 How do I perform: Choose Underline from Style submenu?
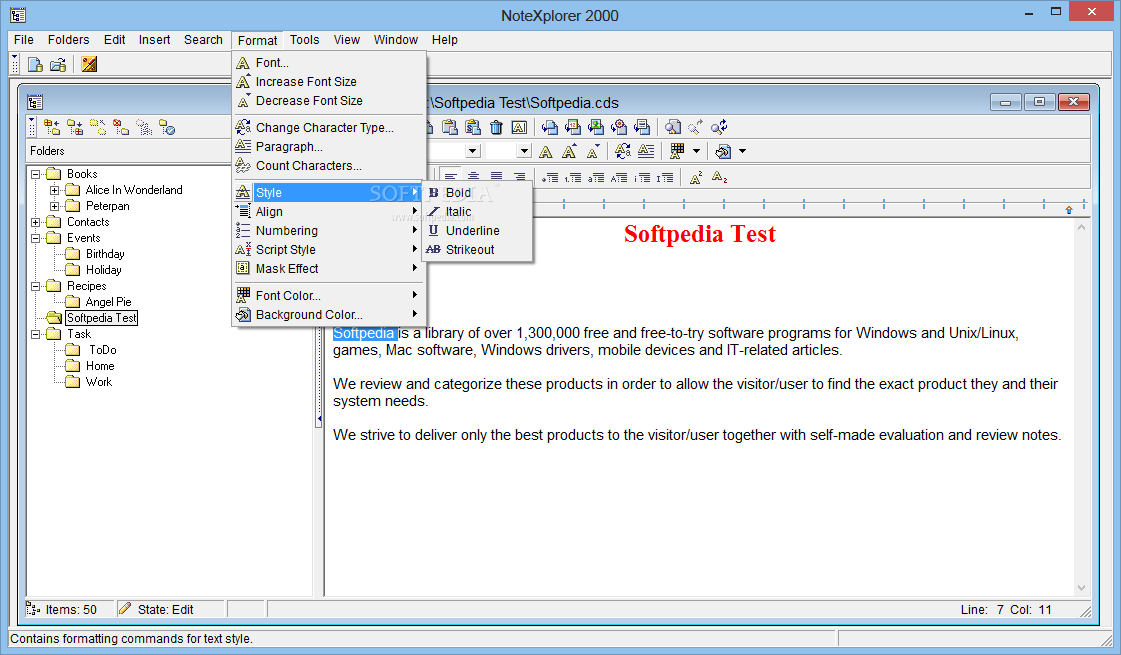click(x=478, y=230)
